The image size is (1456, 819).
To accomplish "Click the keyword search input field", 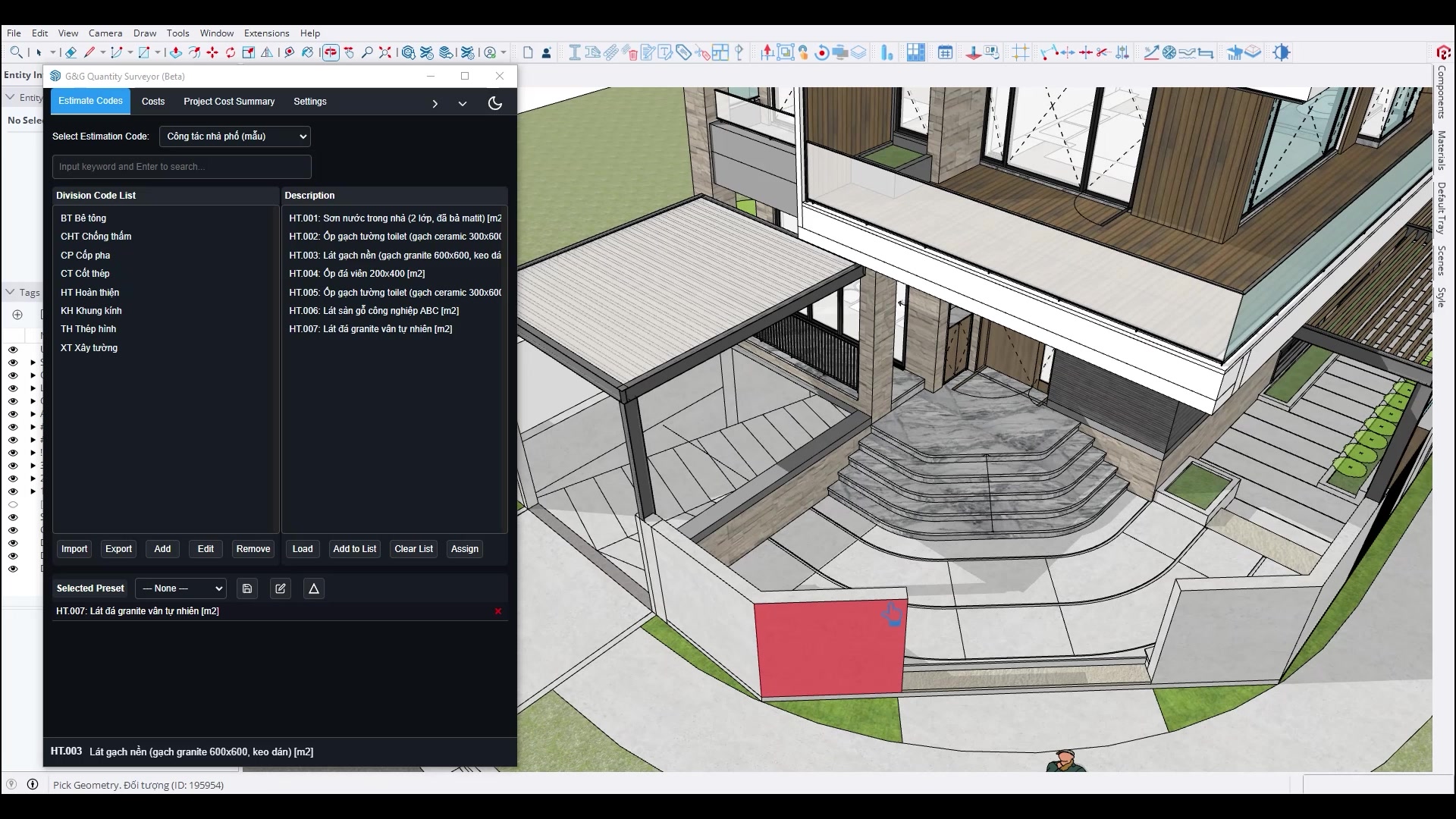I will pyautogui.click(x=182, y=167).
